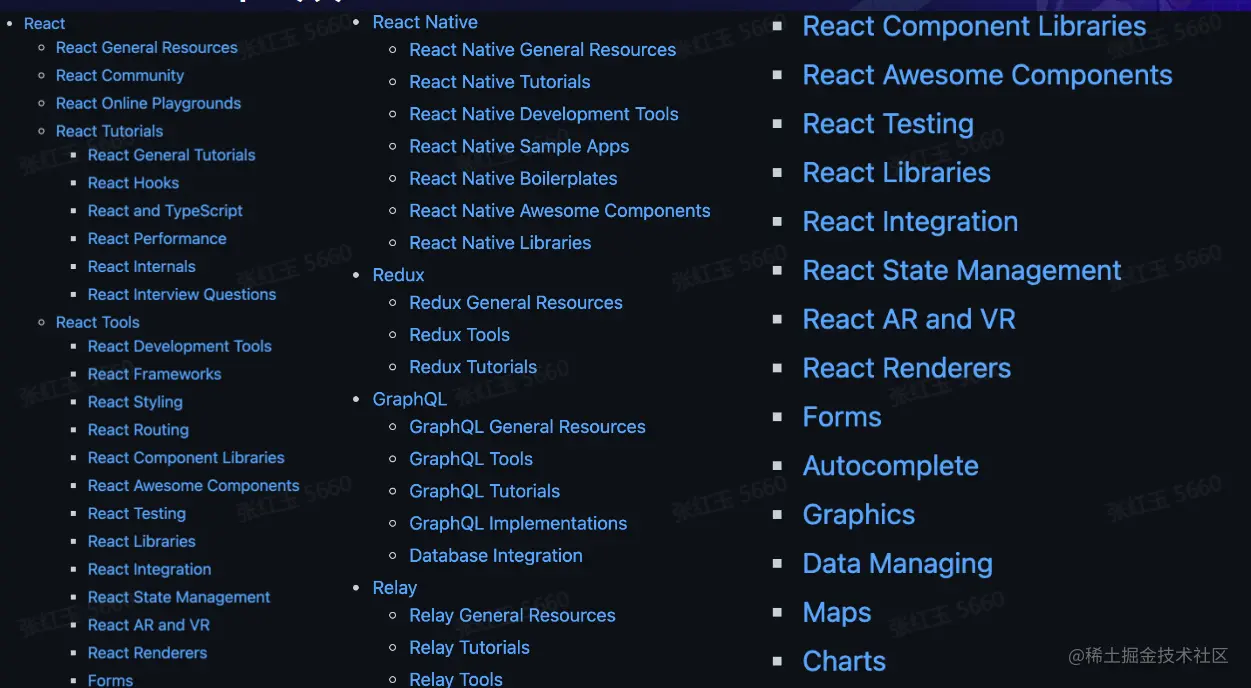
Task: Go to React Performance section
Action: pyautogui.click(x=157, y=239)
